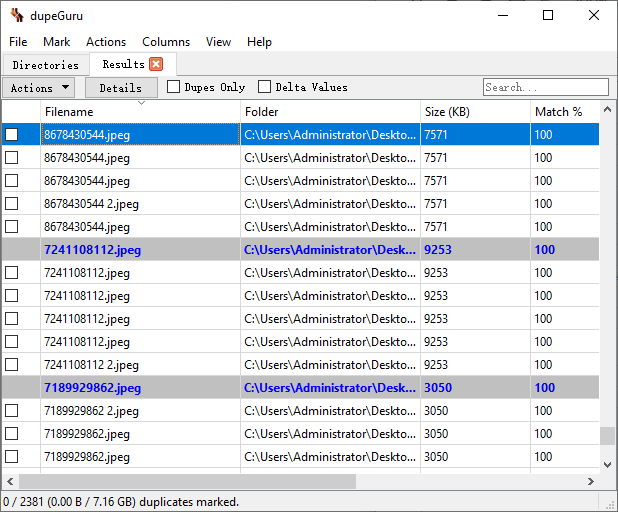Click the horizontal scrollbar right arrow
The width and height of the screenshot is (618, 512).
(x=592, y=481)
